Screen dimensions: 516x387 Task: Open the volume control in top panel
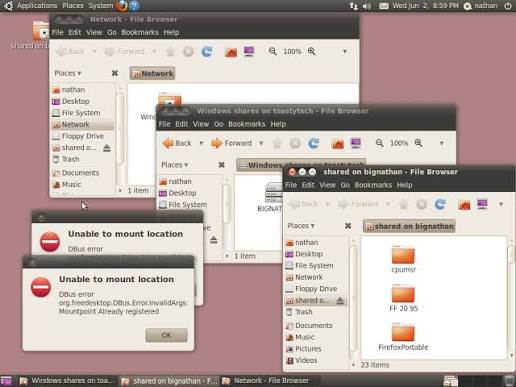click(367, 6)
